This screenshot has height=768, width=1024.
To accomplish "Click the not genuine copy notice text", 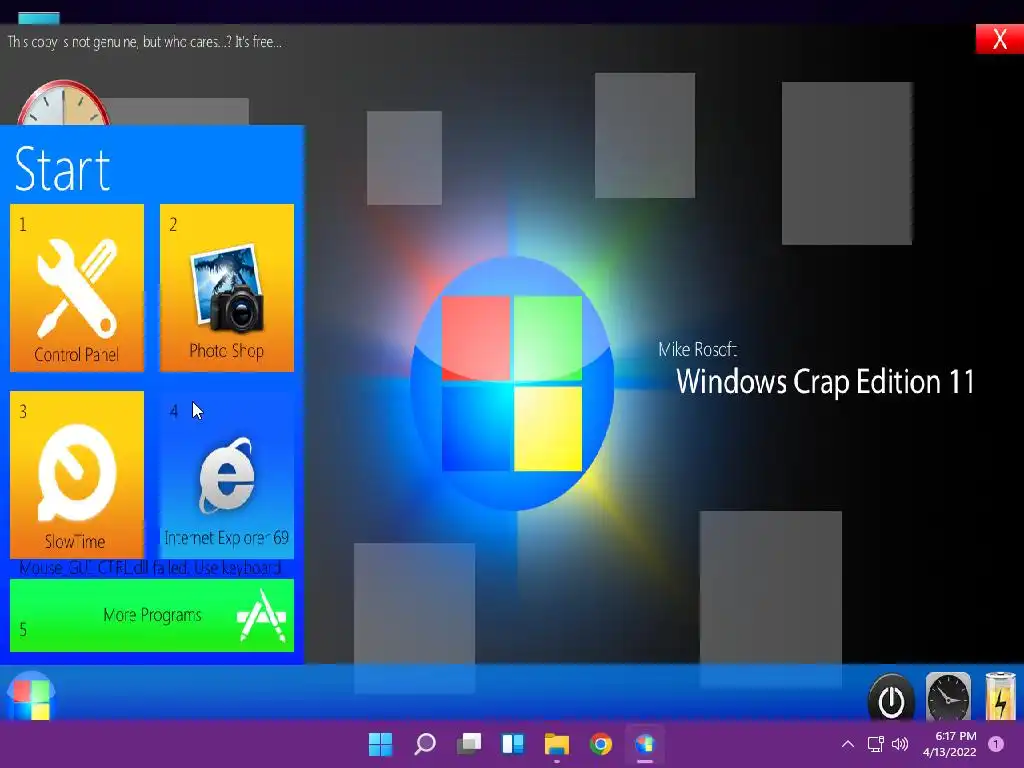I will pos(144,42).
